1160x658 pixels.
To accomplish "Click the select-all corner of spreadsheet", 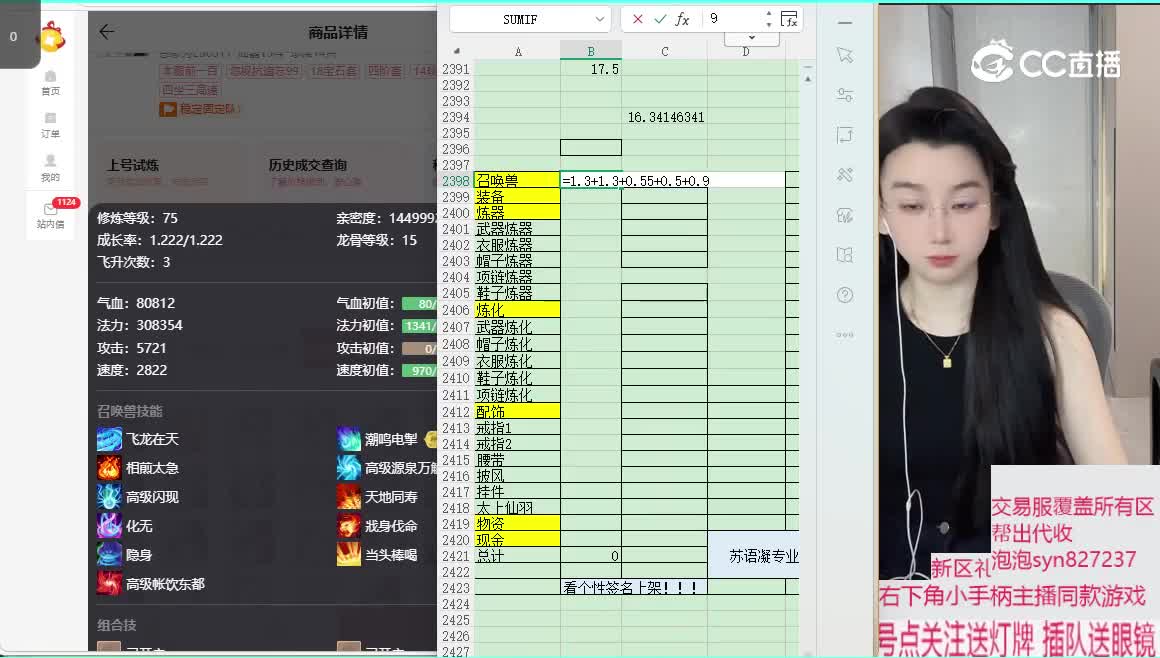I will (457, 52).
